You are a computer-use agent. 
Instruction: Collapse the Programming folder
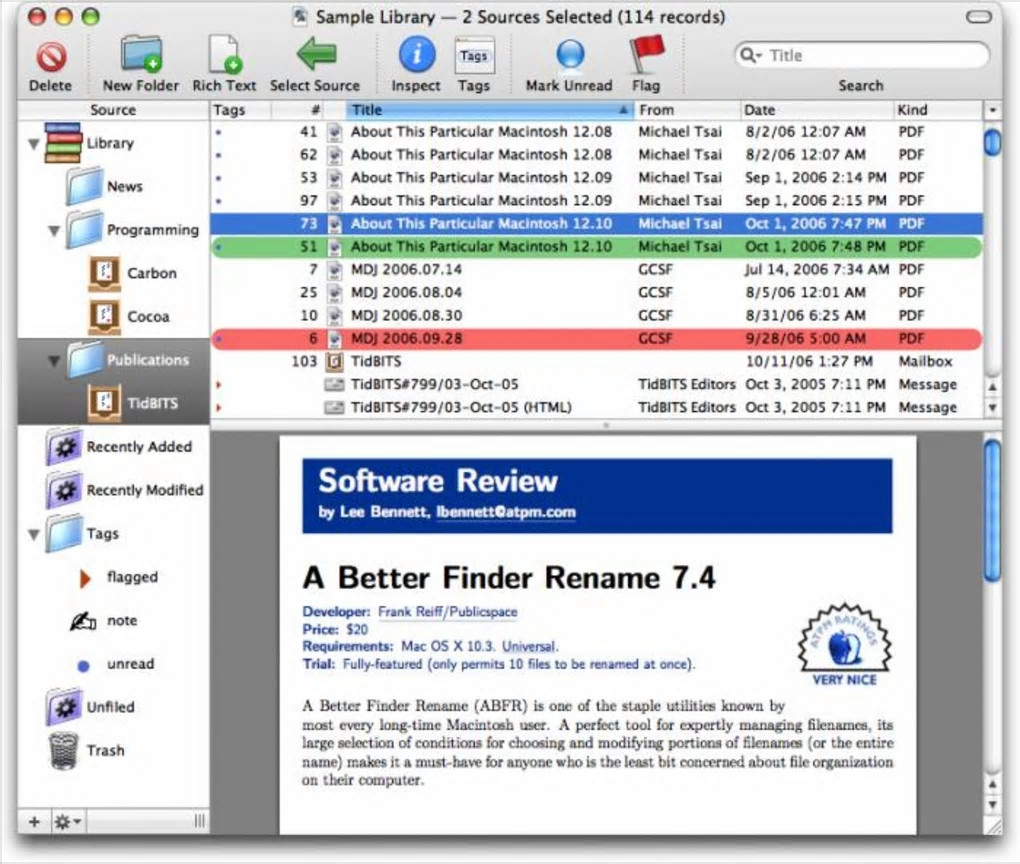pos(55,230)
